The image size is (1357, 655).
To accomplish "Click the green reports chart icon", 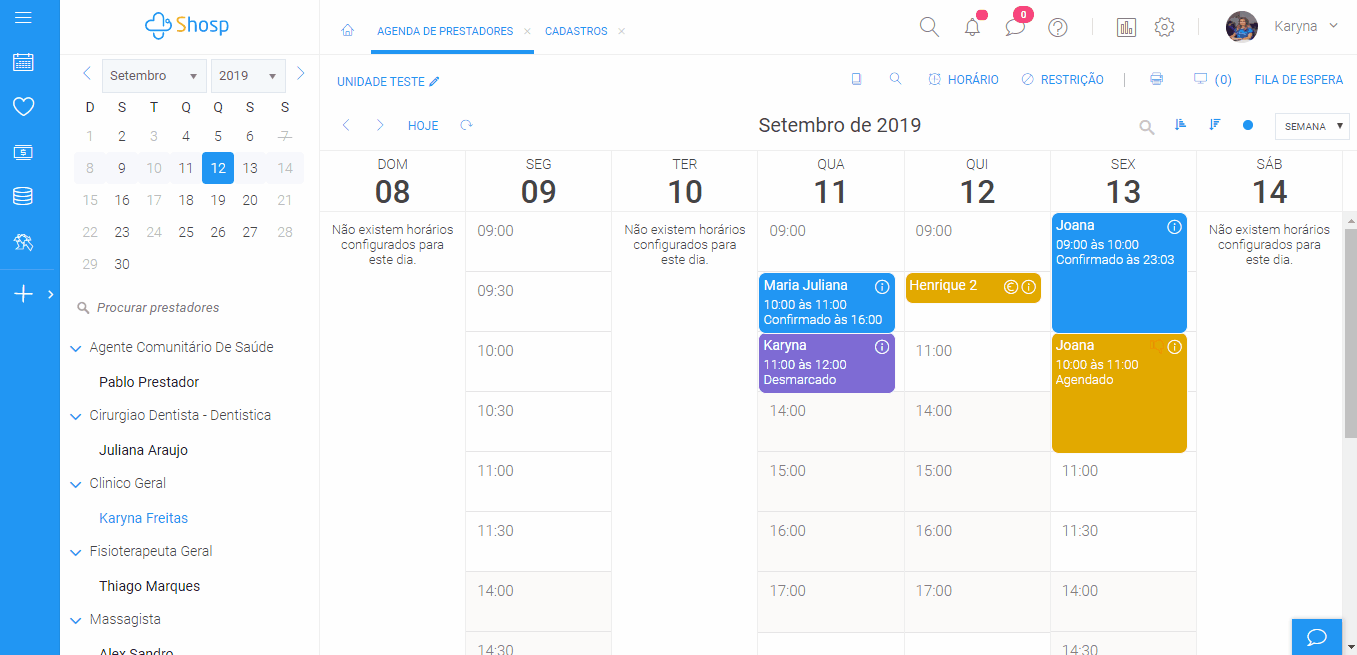I will 1126,28.
